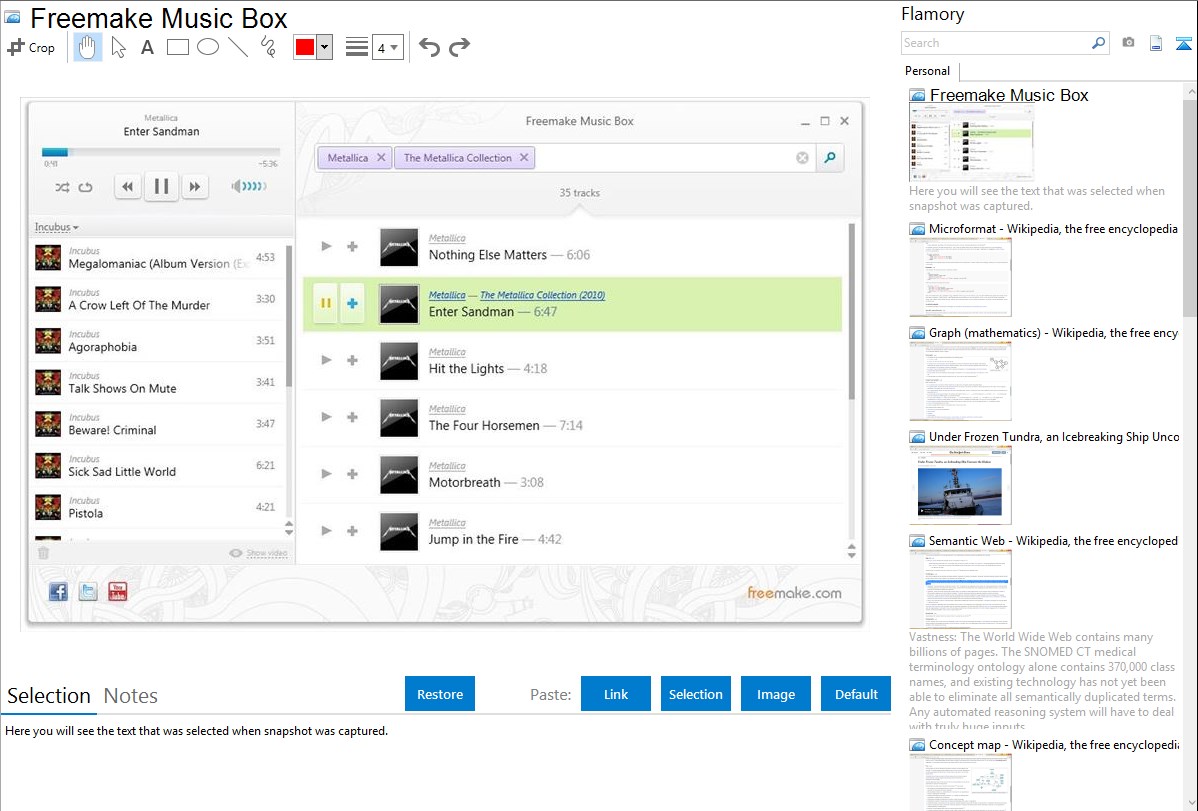Undo the last annotation
This screenshot has height=811, width=1198.
coord(429,47)
